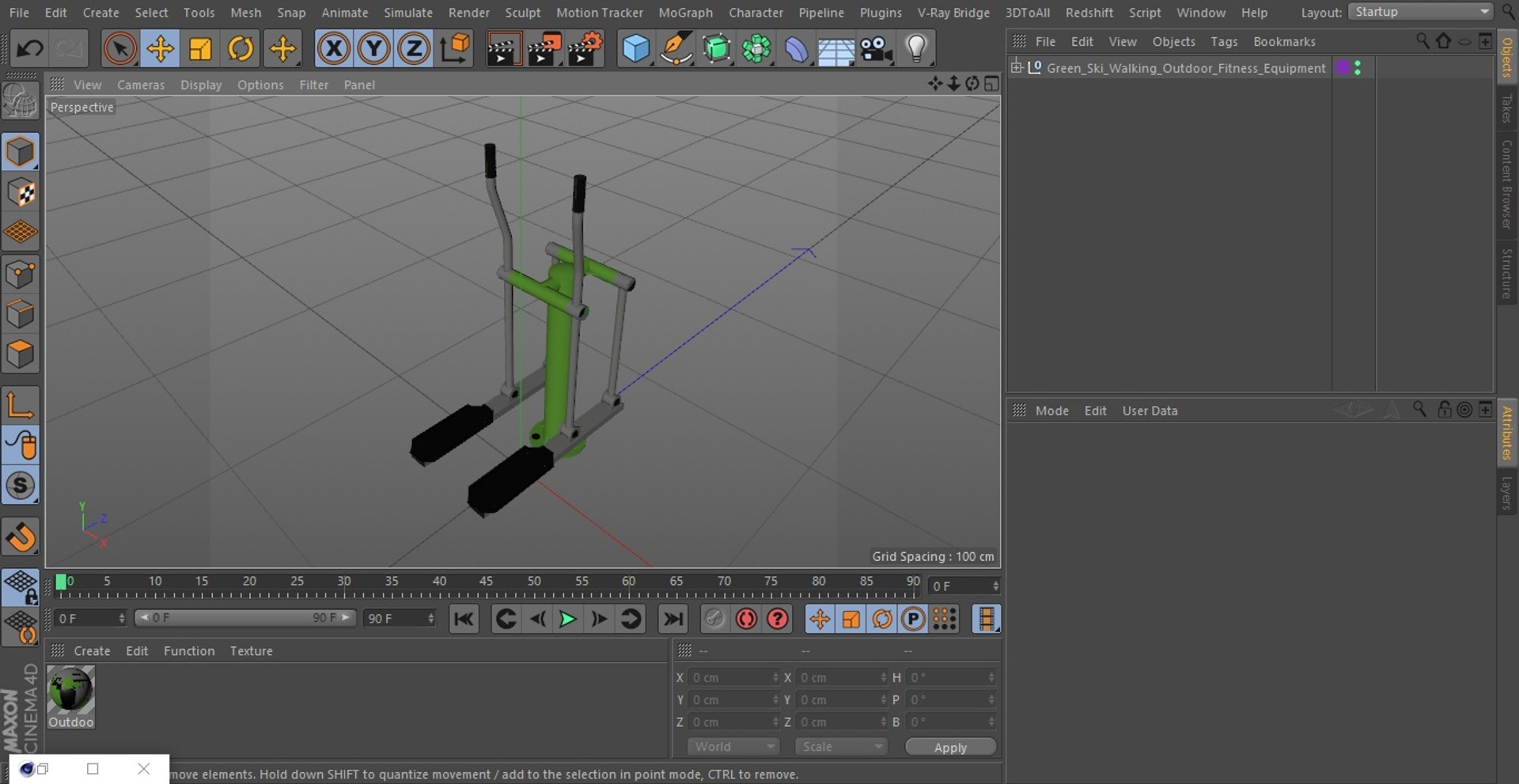Click the preview range slider bar
The image size is (1519, 784).
coord(244,618)
